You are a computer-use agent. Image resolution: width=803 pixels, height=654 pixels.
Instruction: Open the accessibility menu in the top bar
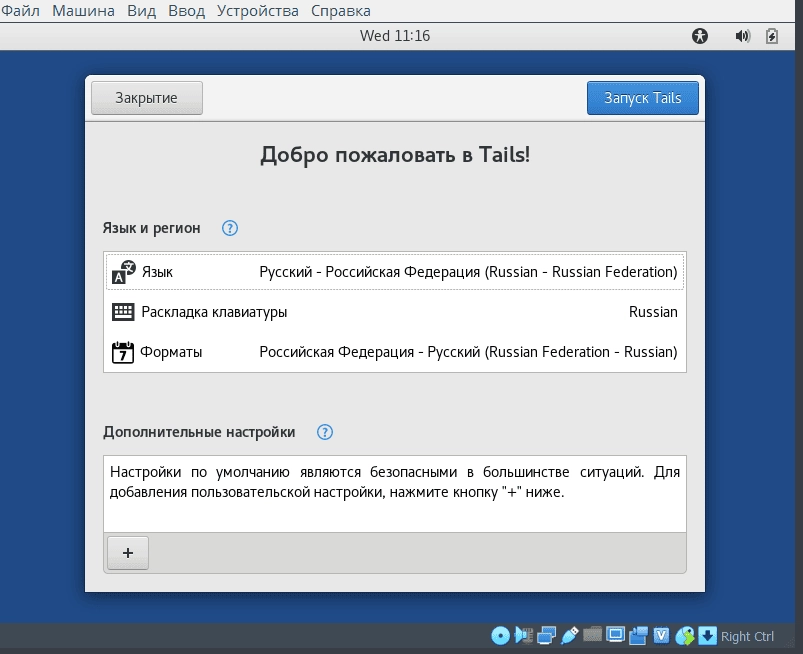point(700,36)
